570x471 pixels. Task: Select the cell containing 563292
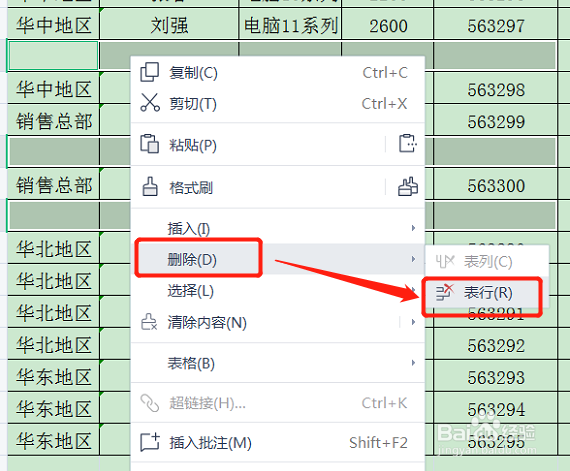(495, 345)
